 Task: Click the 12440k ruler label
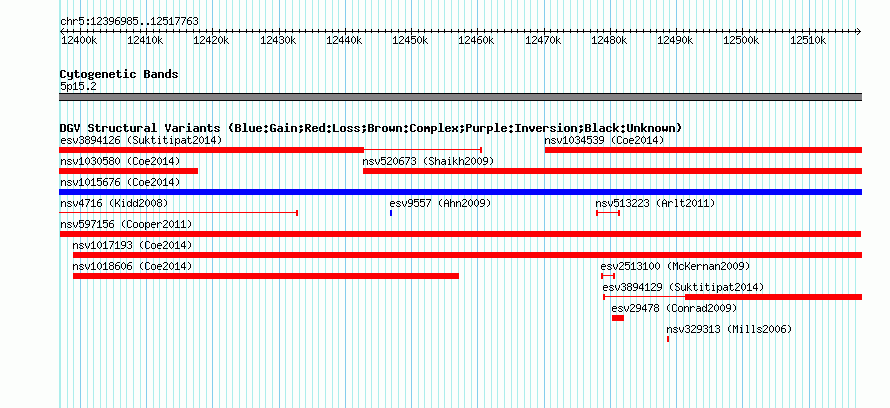pos(345,40)
